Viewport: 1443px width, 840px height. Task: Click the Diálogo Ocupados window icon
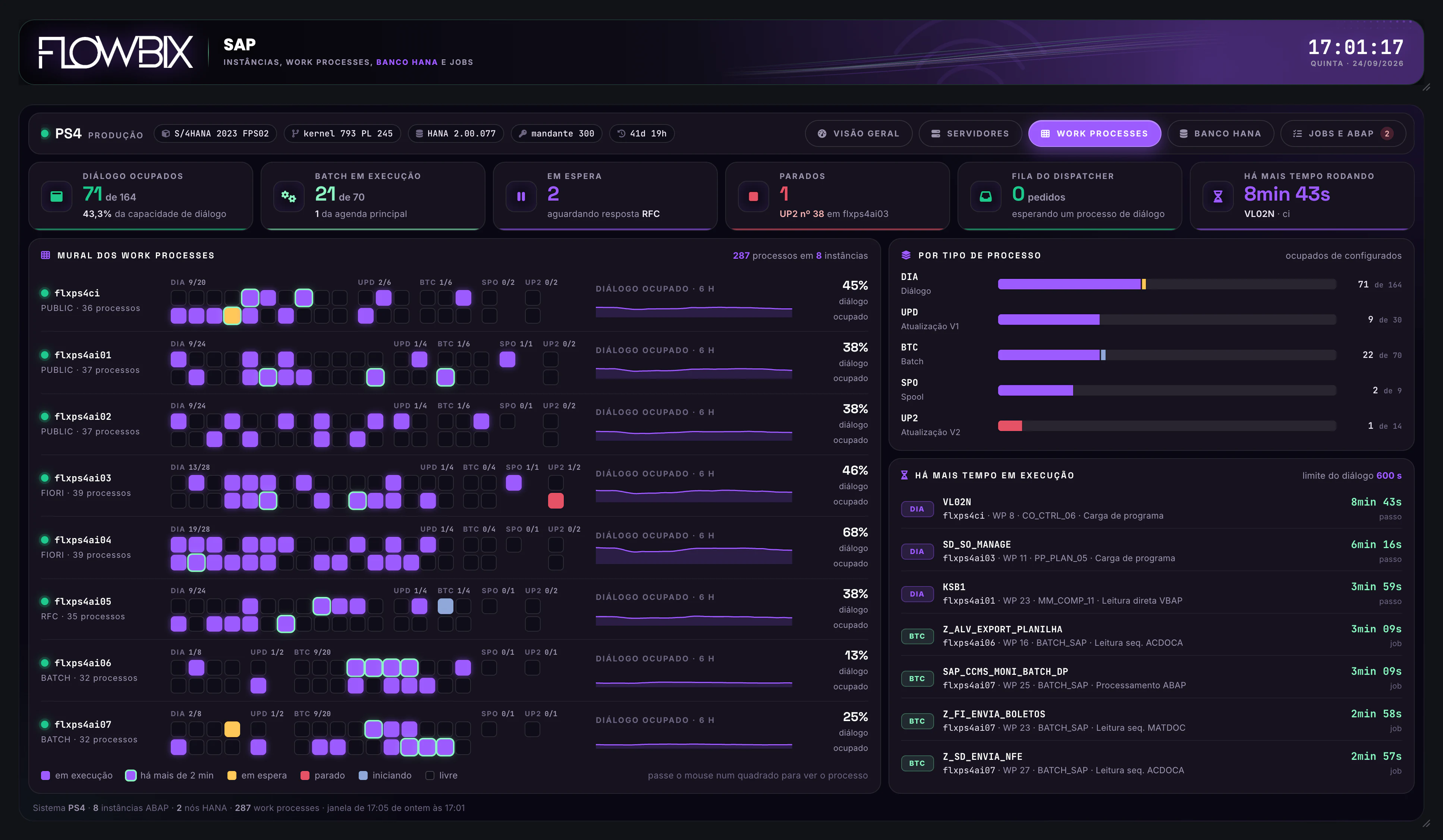point(57,196)
